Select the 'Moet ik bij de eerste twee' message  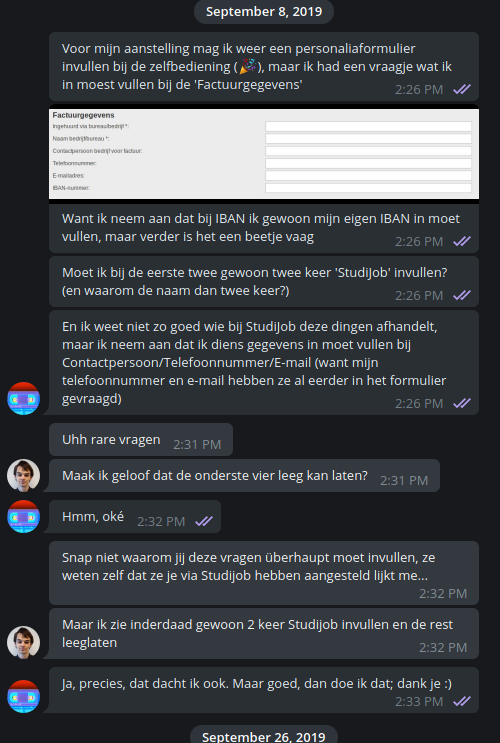click(x=264, y=281)
